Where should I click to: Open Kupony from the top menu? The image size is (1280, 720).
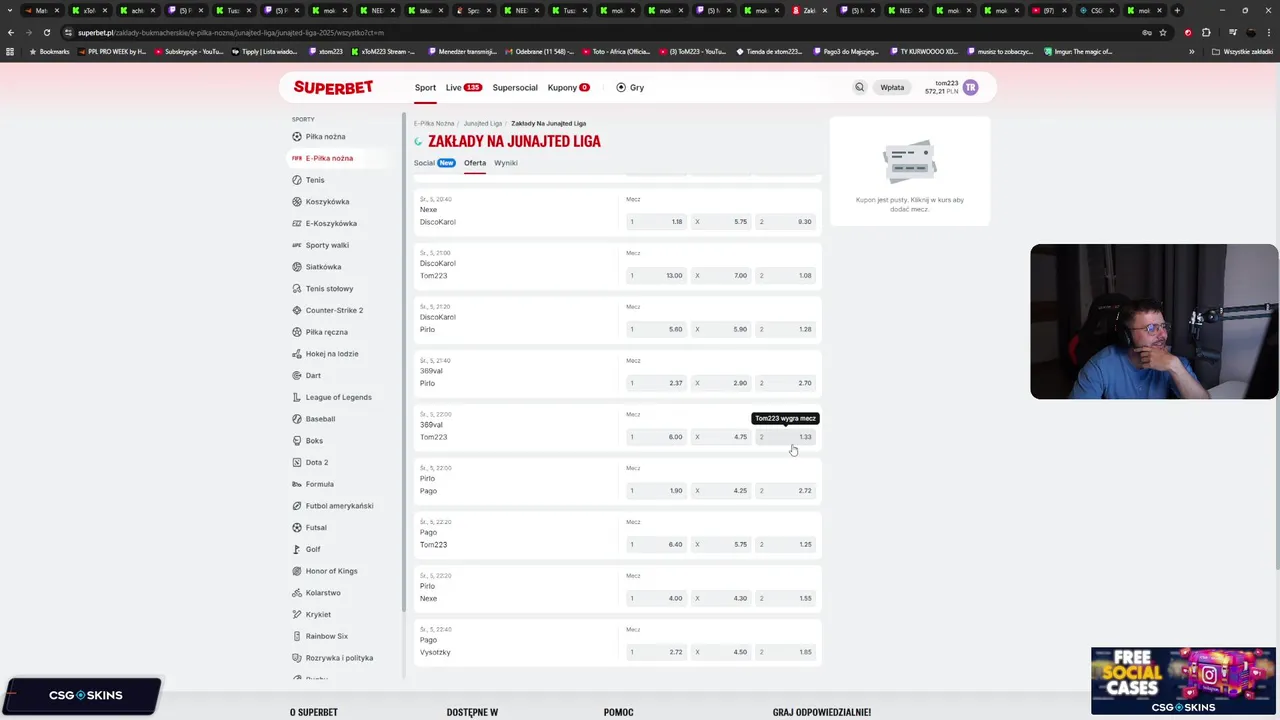coord(568,87)
